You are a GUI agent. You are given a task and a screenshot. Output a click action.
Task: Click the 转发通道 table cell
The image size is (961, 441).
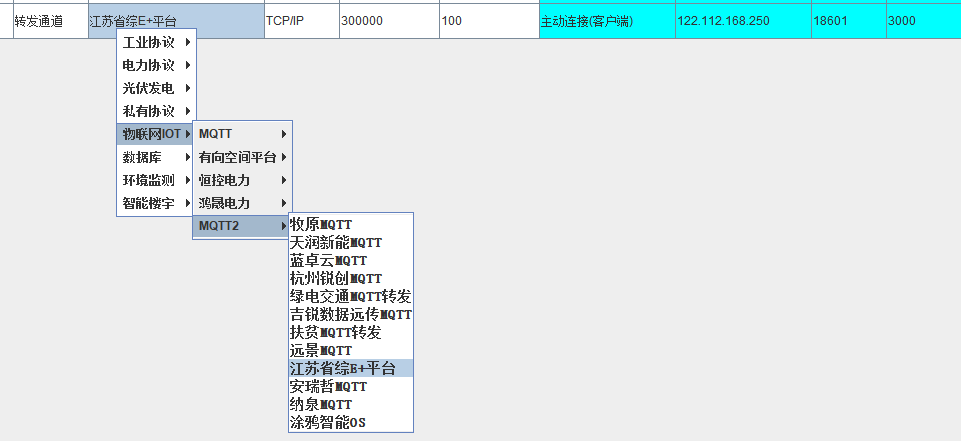(51, 21)
